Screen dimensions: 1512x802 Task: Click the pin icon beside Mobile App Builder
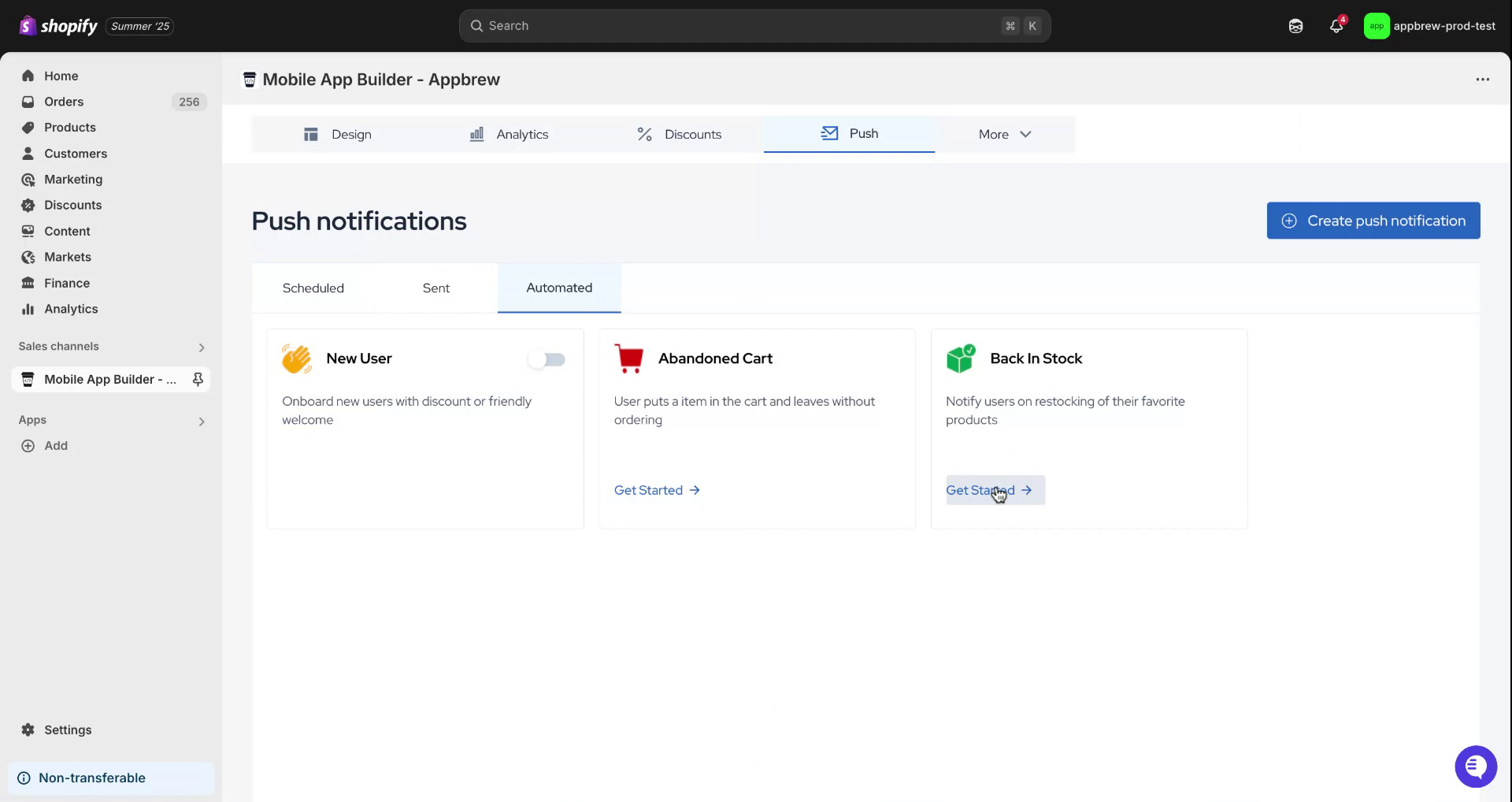pos(198,380)
